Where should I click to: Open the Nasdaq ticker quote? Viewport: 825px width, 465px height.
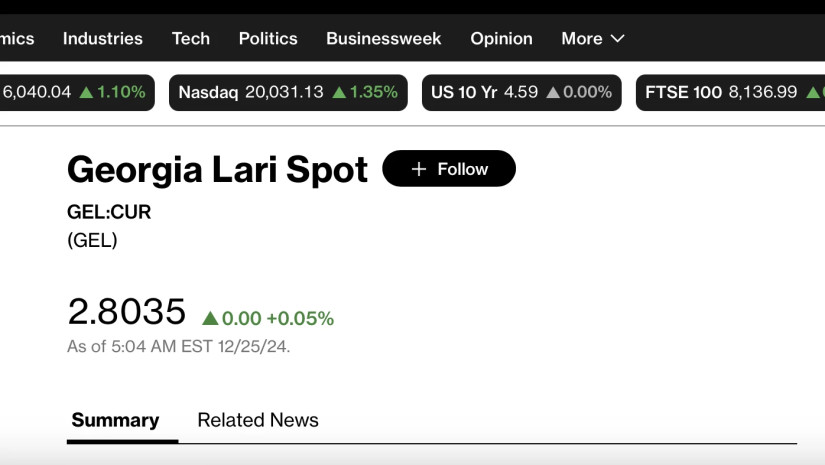coord(288,93)
